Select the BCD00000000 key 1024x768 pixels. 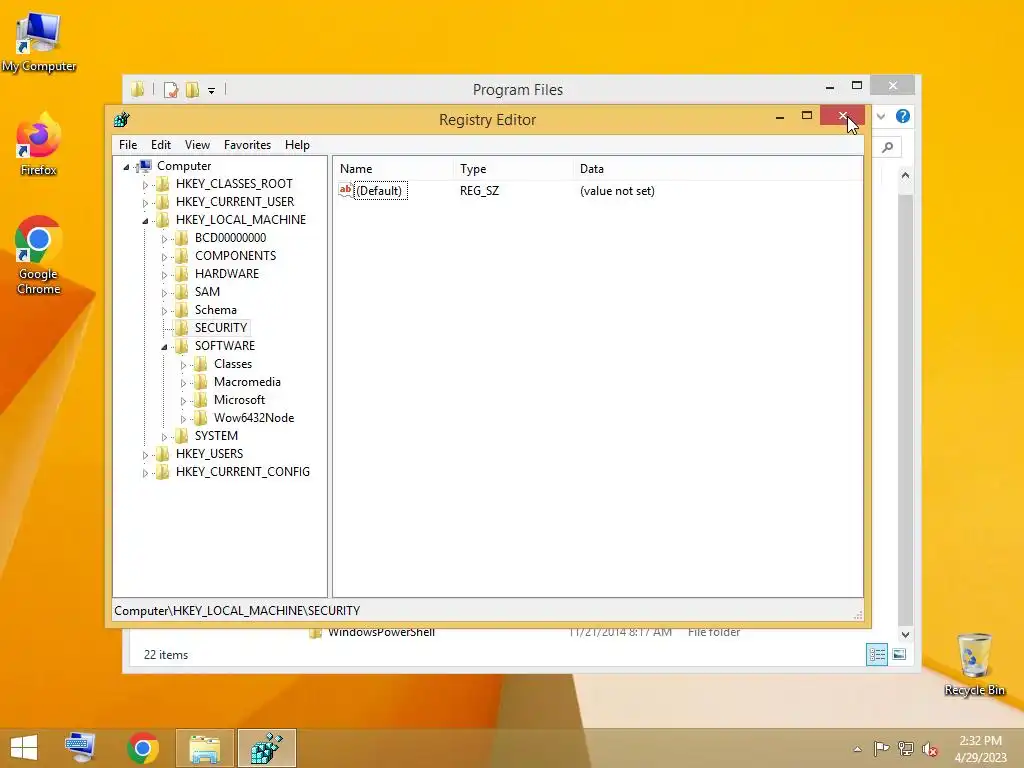(x=230, y=238)
